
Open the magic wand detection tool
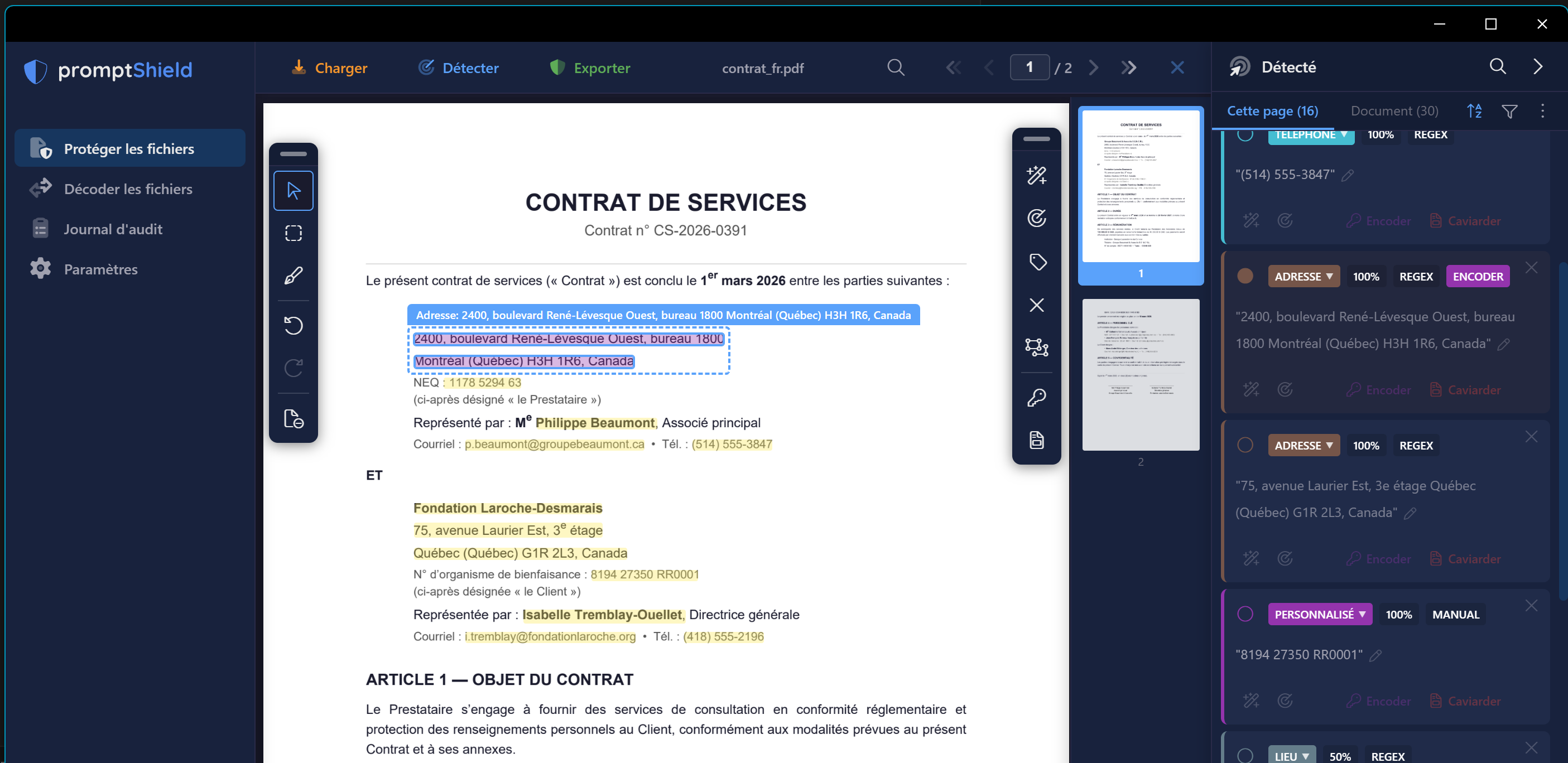(1037, 175)
